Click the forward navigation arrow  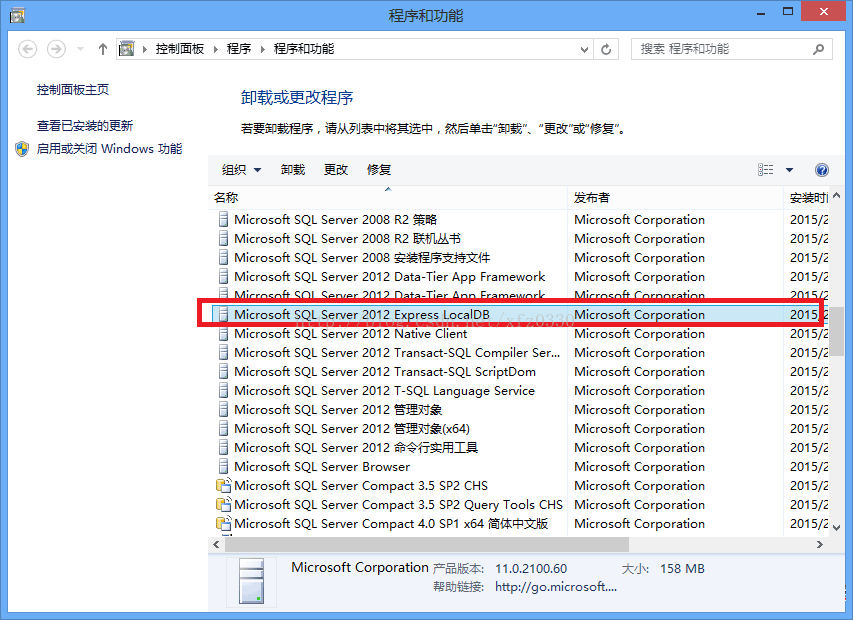click(x=56, y=49)
